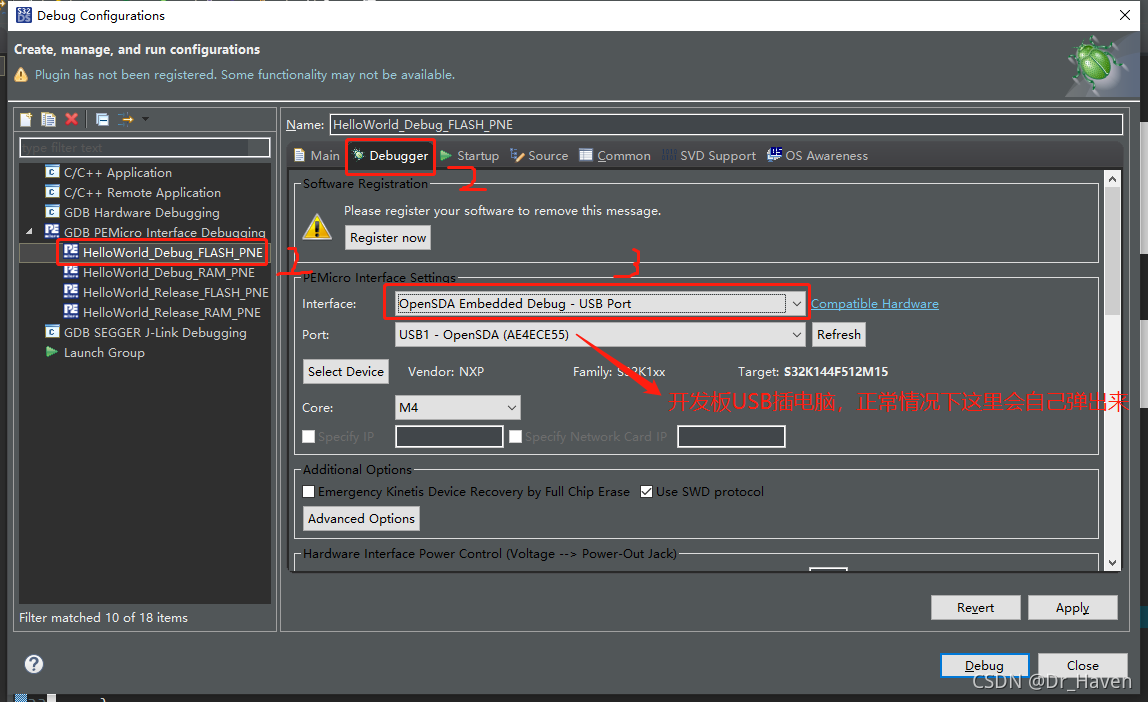Open the Startup tab
Viewport: 1148px width, 702px height.
469,155
